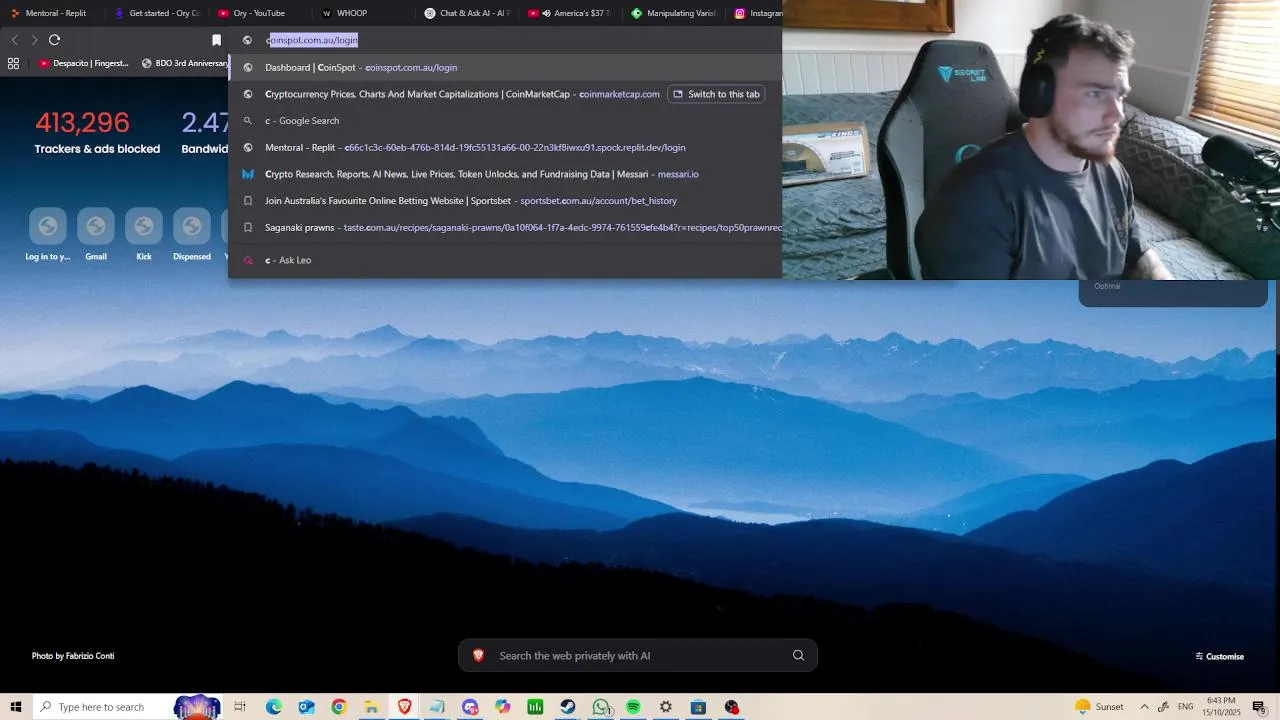Open the Customise button
Screen dimensions: 1280x720
(1220, 656)
